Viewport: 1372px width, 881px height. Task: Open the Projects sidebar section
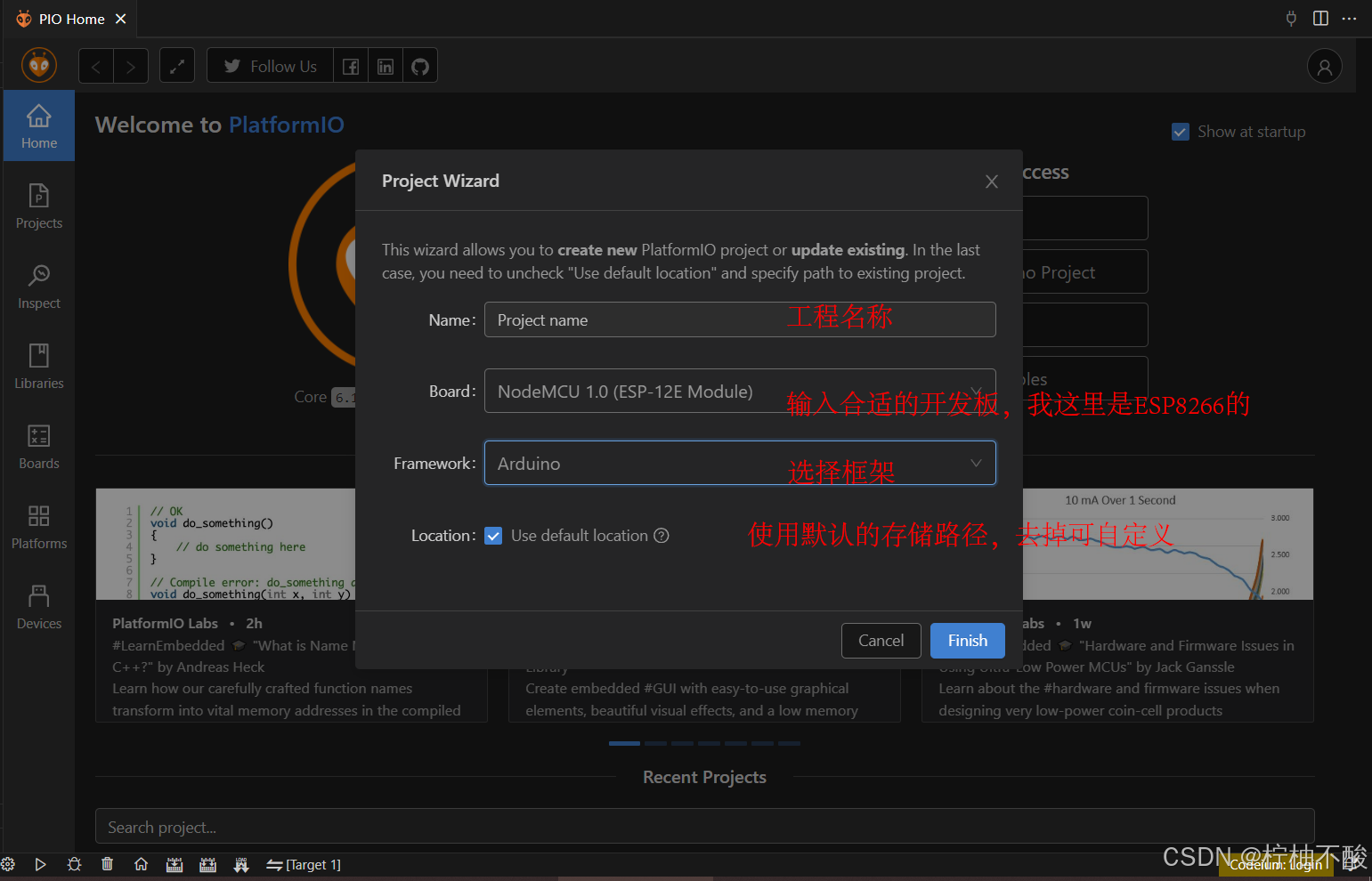pyautogui.click(x=39, y=206)
